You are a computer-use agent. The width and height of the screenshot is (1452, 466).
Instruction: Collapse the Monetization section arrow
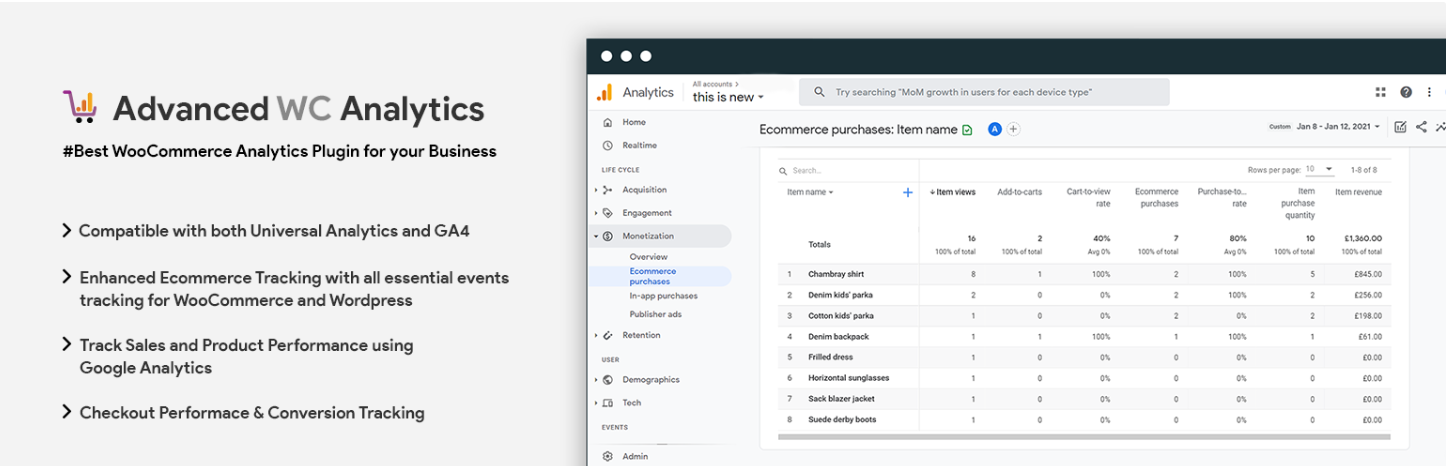(x=595, y=236)
